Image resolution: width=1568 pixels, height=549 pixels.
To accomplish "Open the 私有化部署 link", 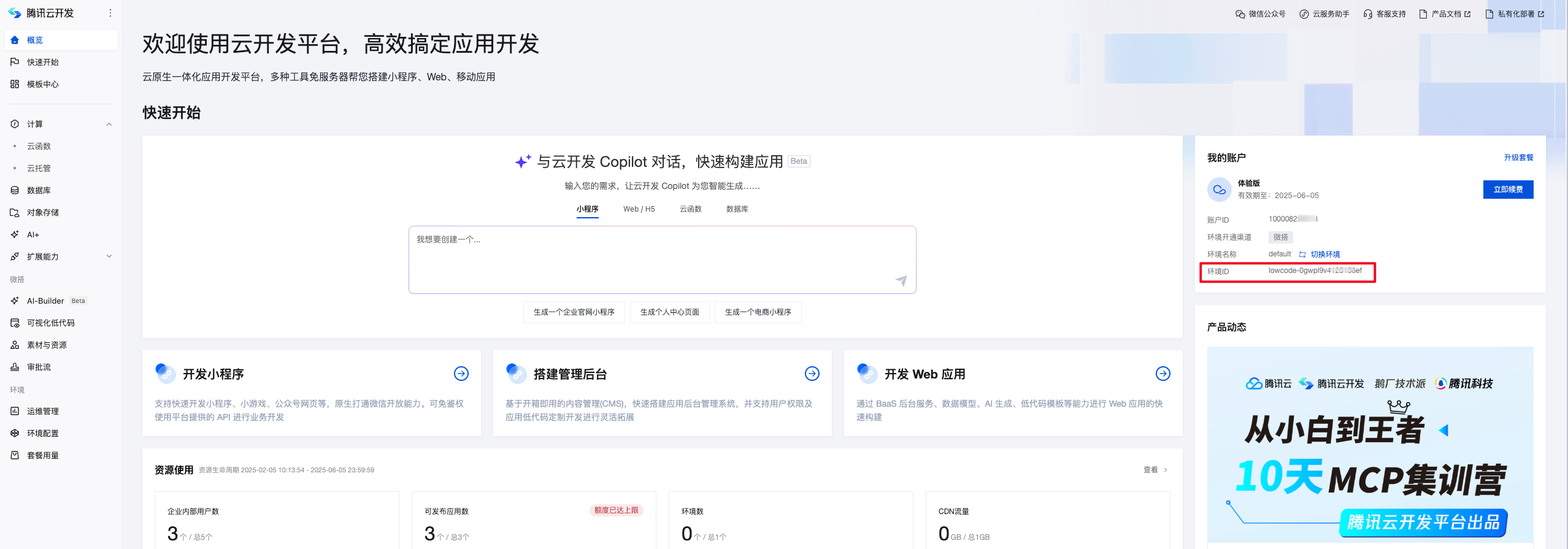I will (x=1516, y=14).
